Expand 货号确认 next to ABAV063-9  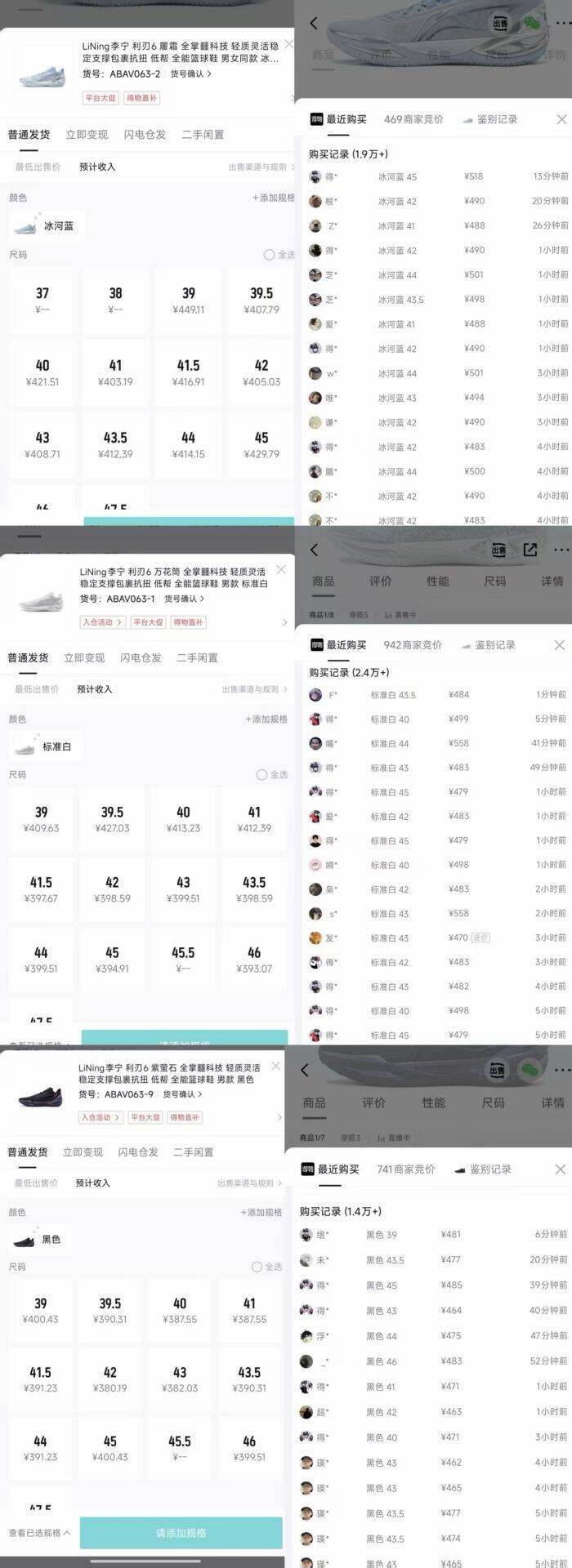click(x=182, y=1094)
